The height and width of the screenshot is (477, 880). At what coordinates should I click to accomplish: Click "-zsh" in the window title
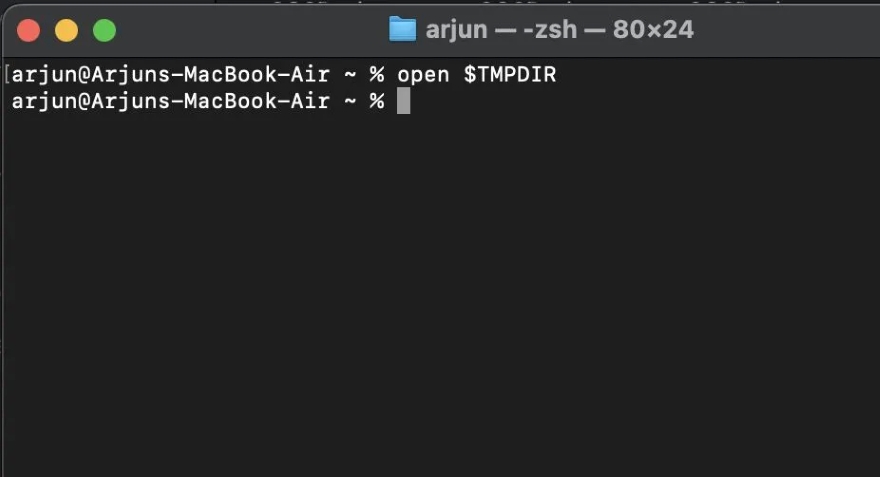click(548, 29)
